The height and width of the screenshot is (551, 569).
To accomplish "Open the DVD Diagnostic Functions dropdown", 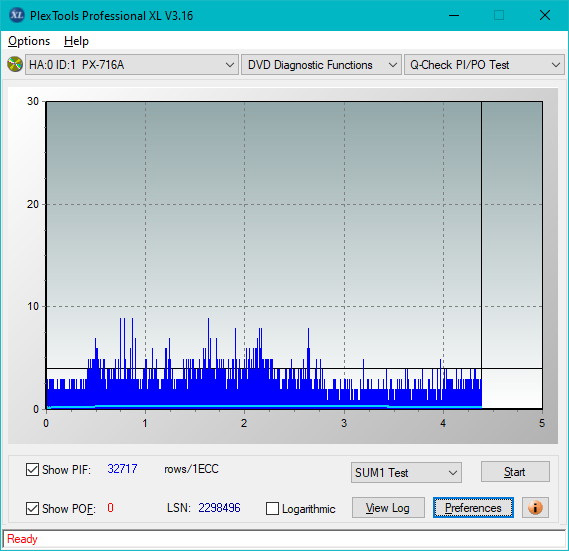I will [321, 65].
